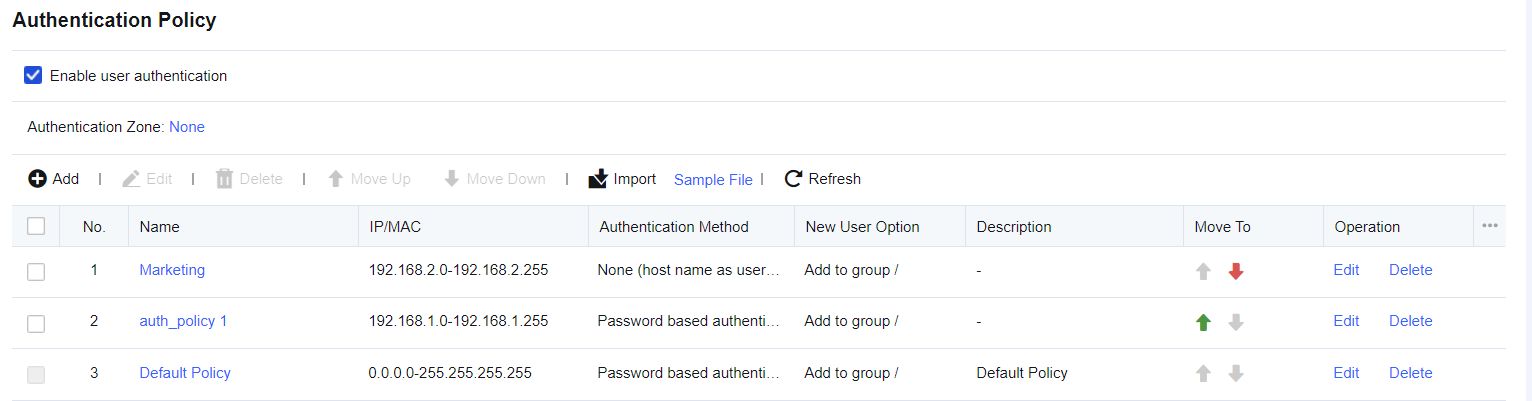Open the Marketing policy name link
The image size is (1532, 401).
point(172,270)
